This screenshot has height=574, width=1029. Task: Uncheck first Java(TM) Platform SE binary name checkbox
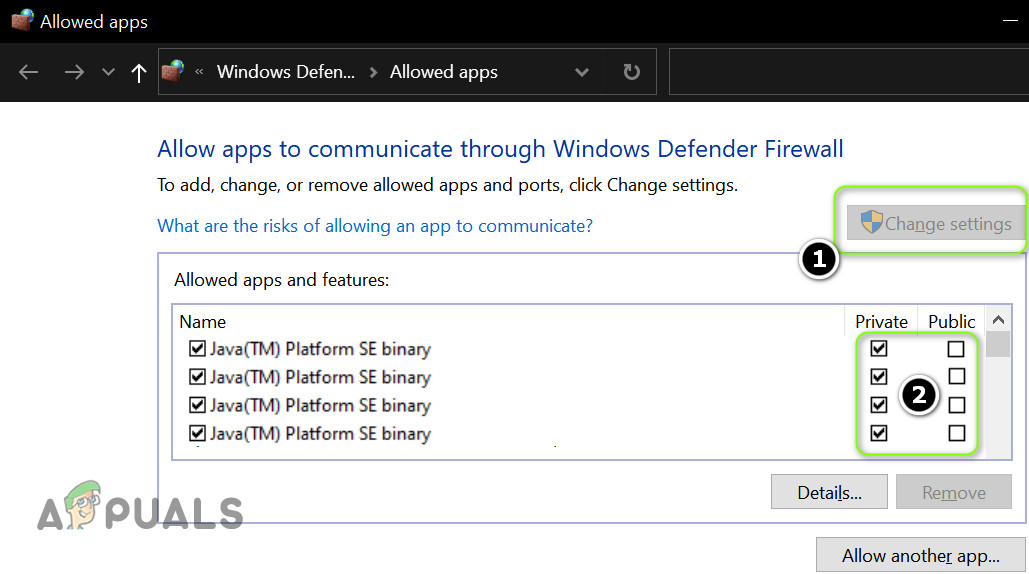coord(197,349)
